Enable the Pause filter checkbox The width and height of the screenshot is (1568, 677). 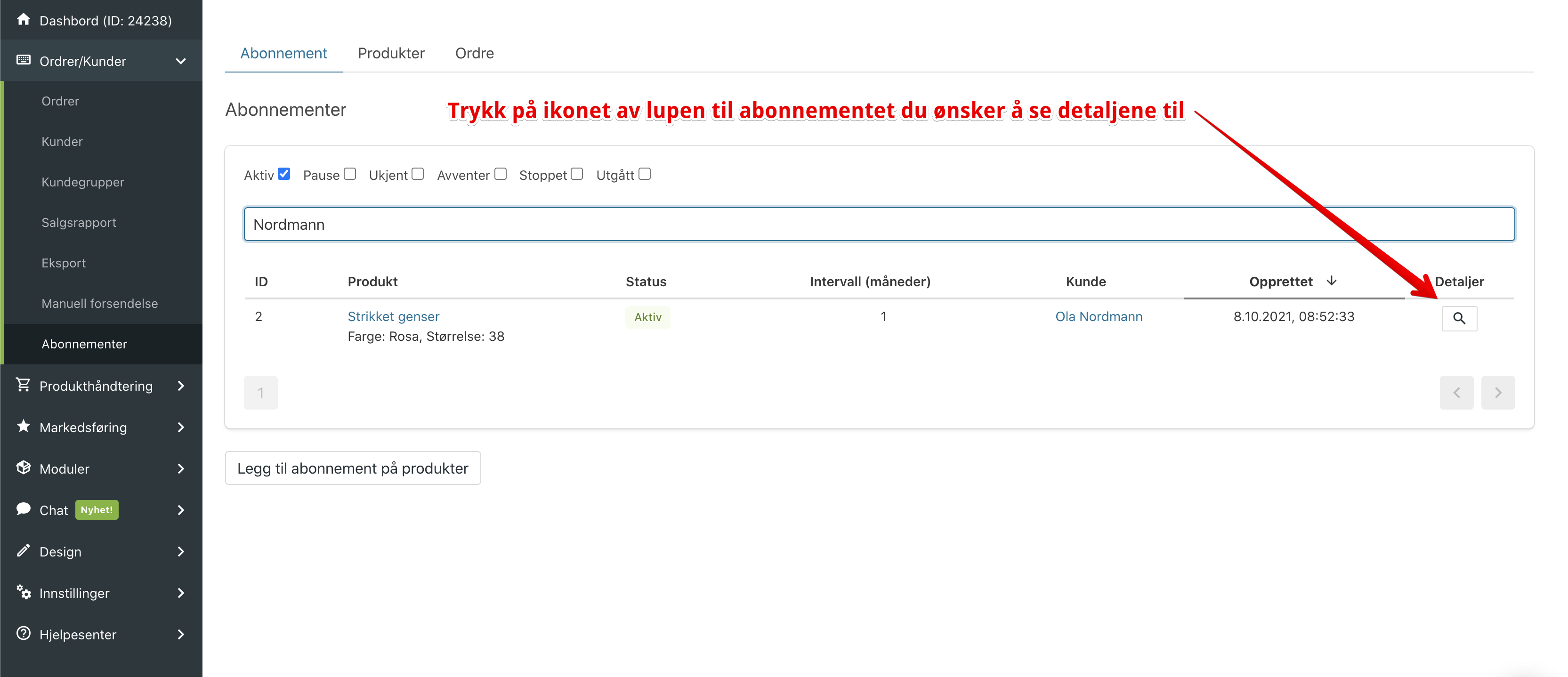[349, 174]
